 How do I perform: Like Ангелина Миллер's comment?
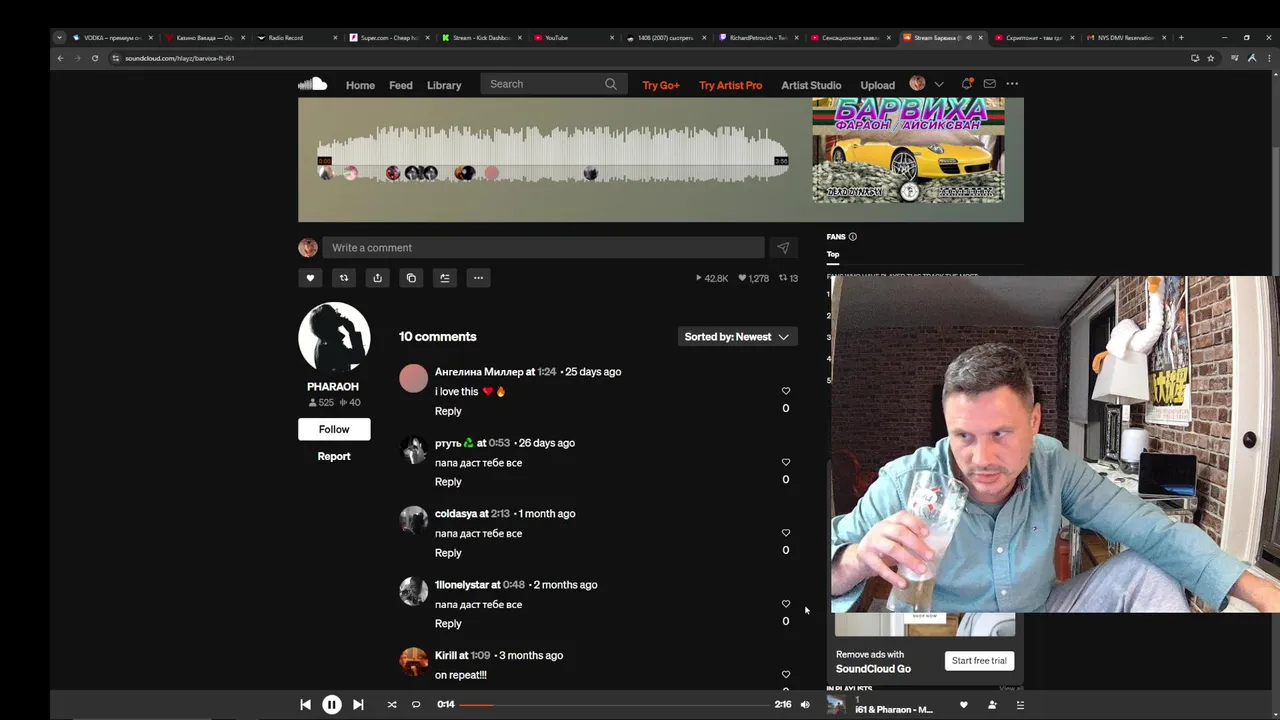(785, 391)
